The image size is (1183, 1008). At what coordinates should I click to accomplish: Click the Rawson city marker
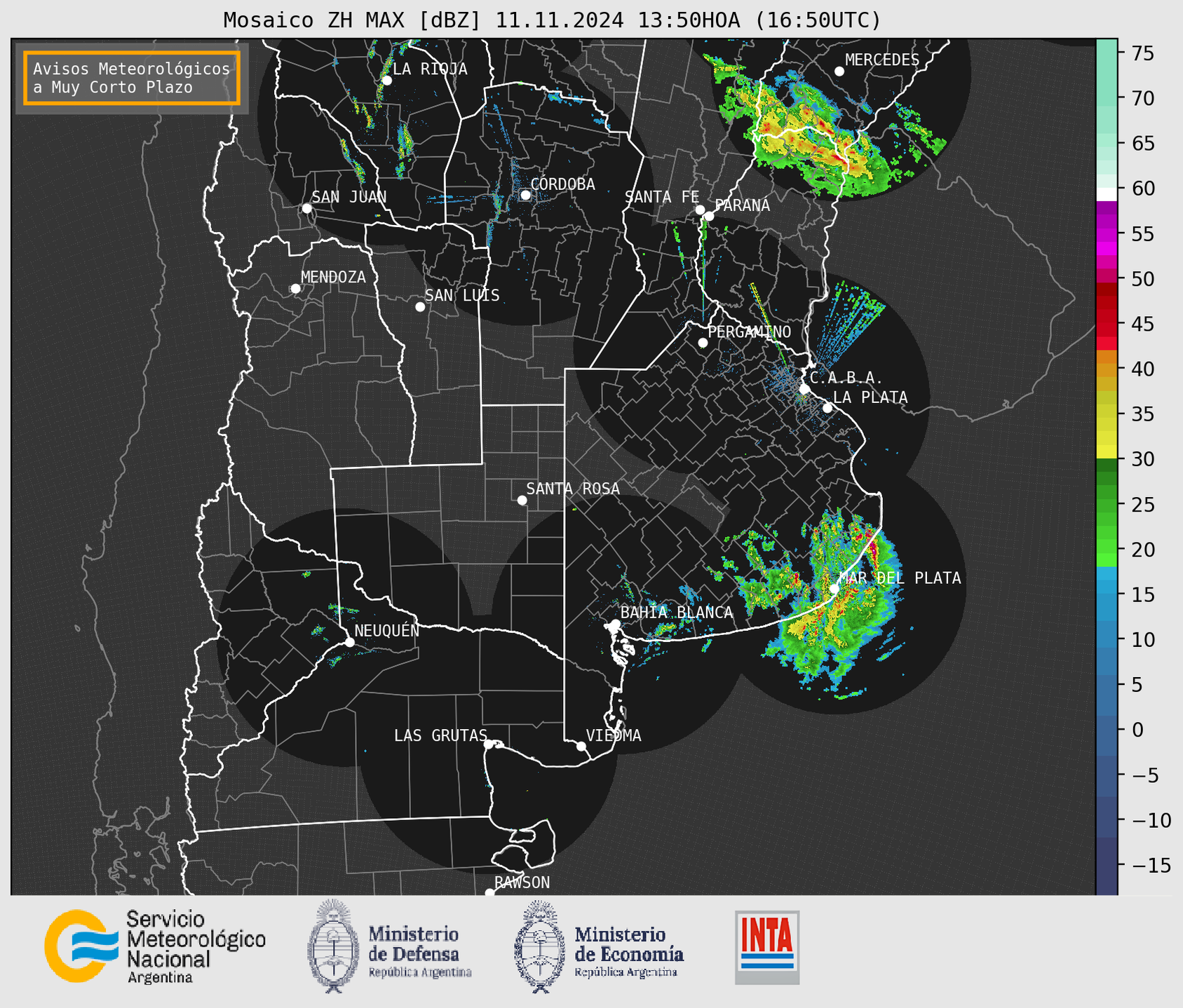pos(489,892)
